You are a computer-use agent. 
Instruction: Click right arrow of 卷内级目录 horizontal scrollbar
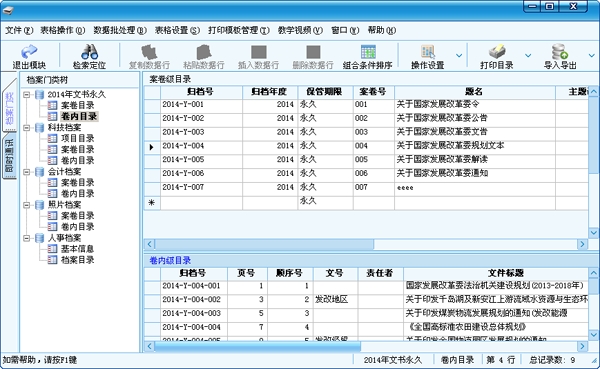point(582,346)
